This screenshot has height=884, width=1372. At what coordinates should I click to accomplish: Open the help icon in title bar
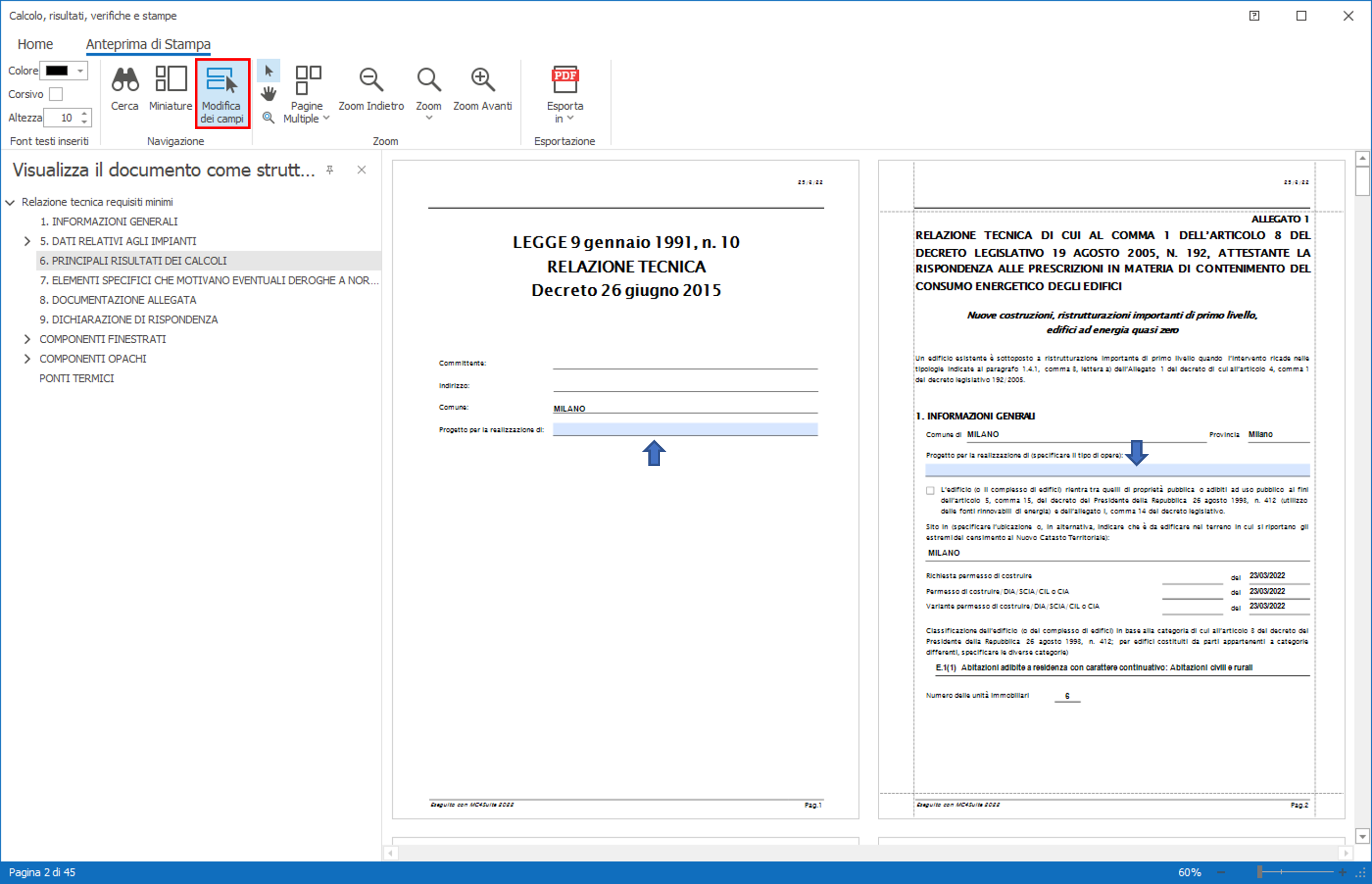1254,16
